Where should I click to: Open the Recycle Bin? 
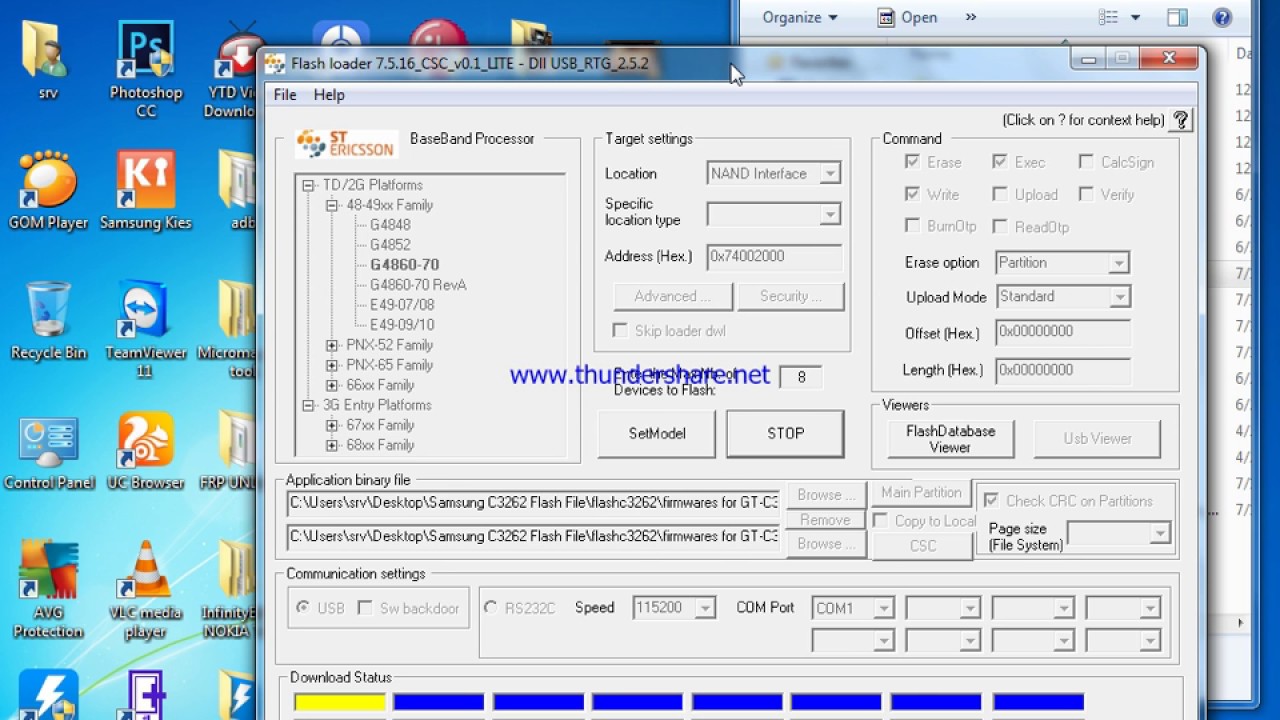click(x=48, y=320)
